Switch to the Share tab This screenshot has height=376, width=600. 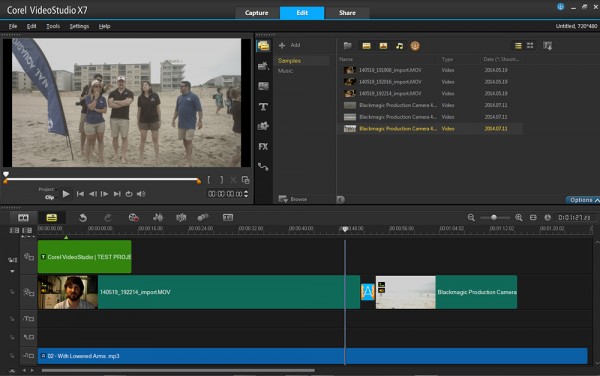pos(347,13)
